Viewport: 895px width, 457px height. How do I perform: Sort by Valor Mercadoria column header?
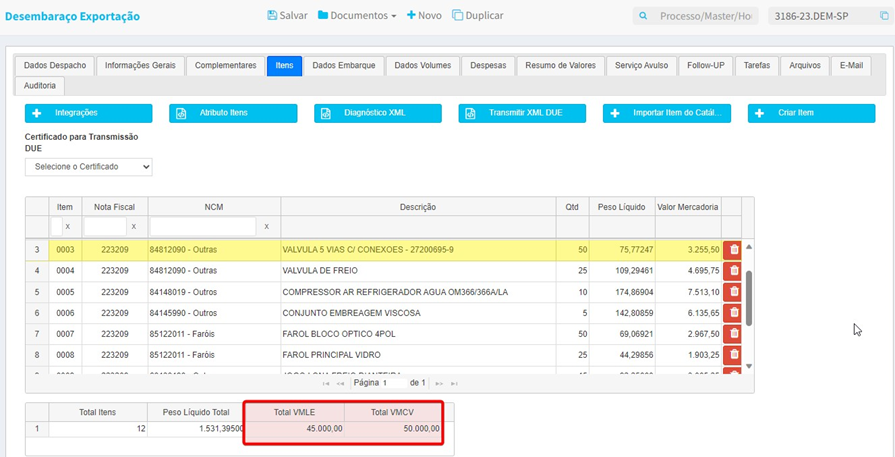[688, 207]
